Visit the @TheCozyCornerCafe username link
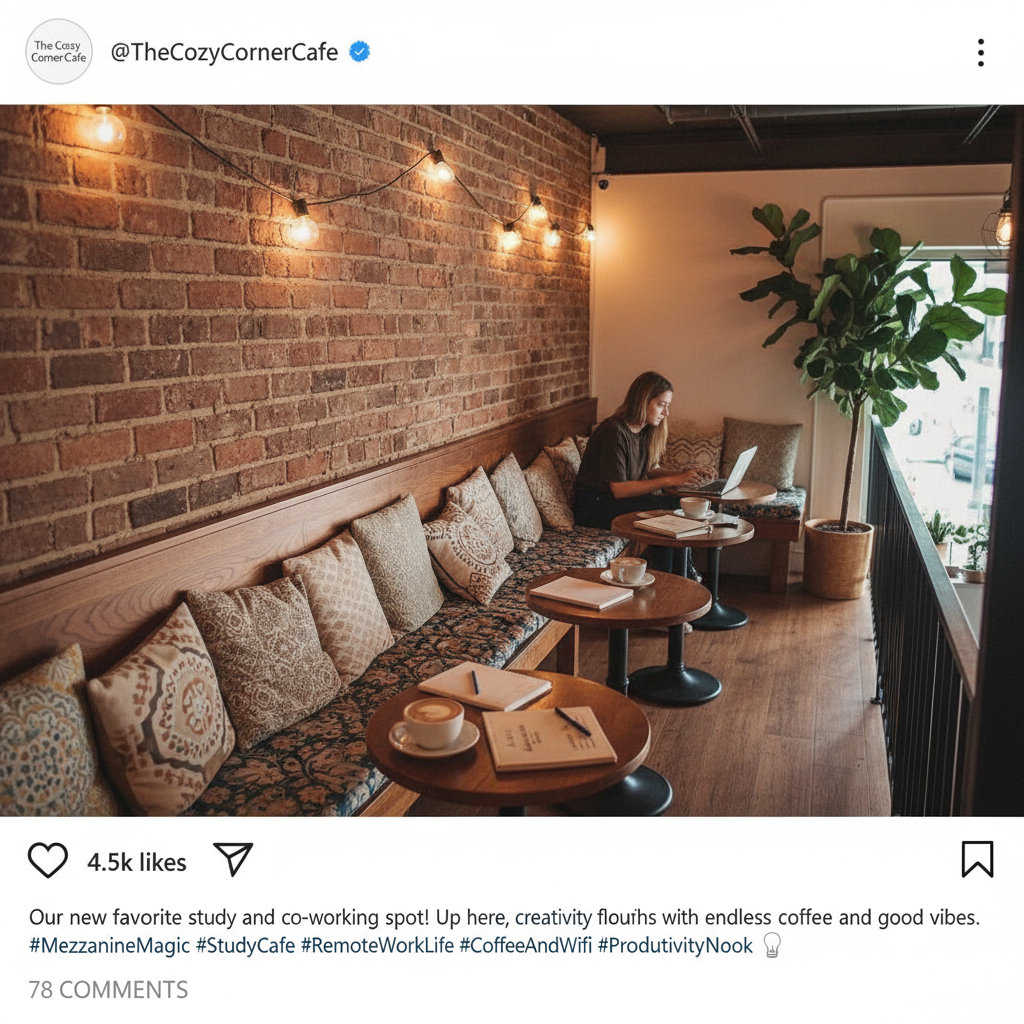The image size is (1024, 1024). point(224,52)
